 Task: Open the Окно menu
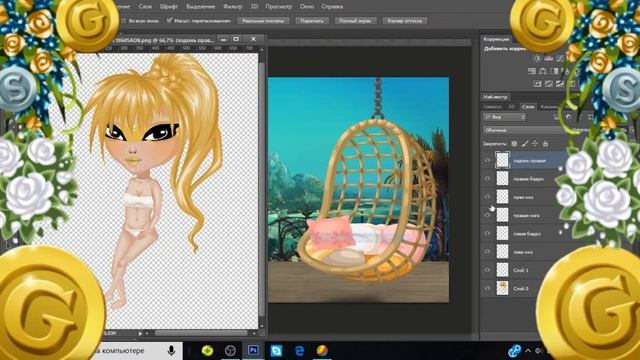click(307, 7)
